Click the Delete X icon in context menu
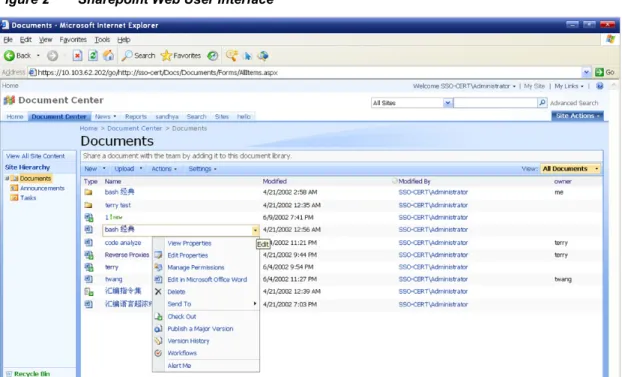Screen dimensions: 622x377 tap(158, 292)
